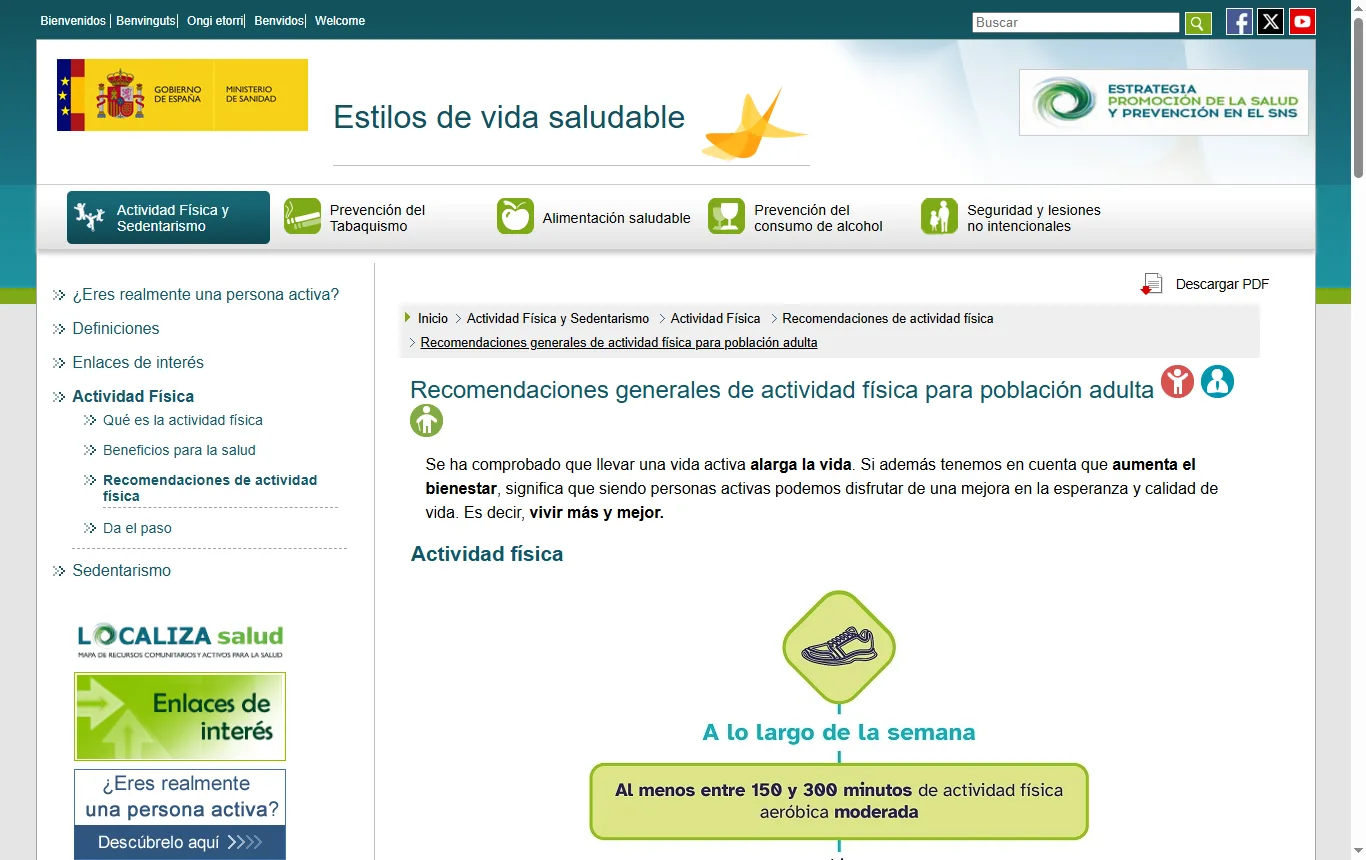Click the red child population icon
The image size is (1366, 860).
point(1177,381)
